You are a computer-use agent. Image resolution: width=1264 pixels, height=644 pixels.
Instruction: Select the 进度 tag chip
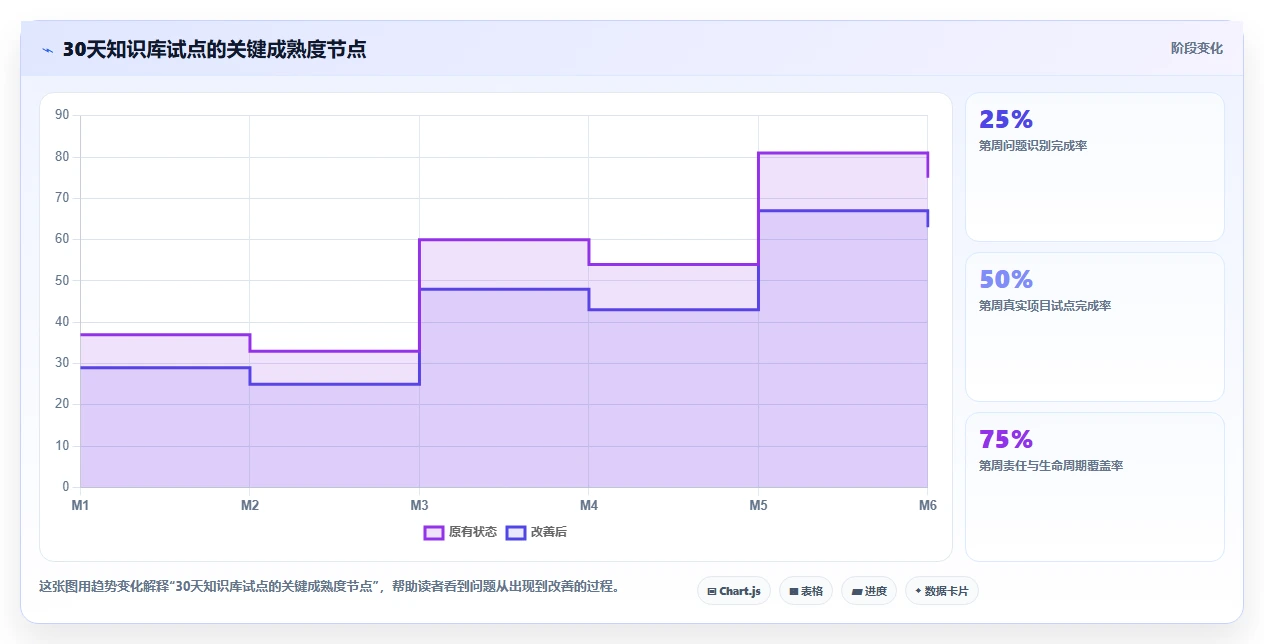[x=869, y=591]
